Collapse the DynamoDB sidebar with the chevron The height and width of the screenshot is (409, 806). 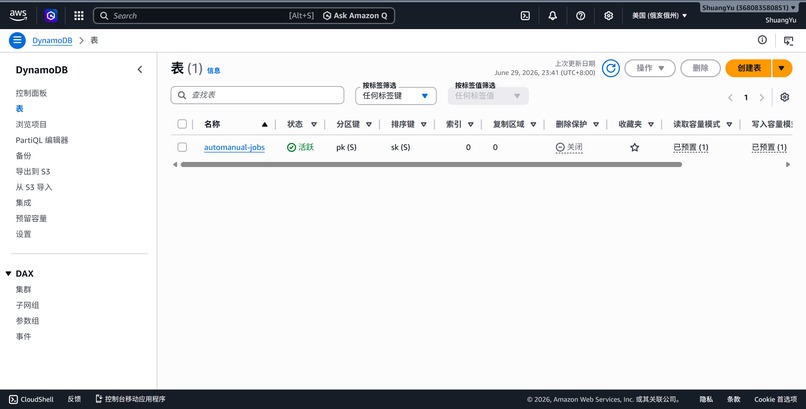tap(140, 69)
